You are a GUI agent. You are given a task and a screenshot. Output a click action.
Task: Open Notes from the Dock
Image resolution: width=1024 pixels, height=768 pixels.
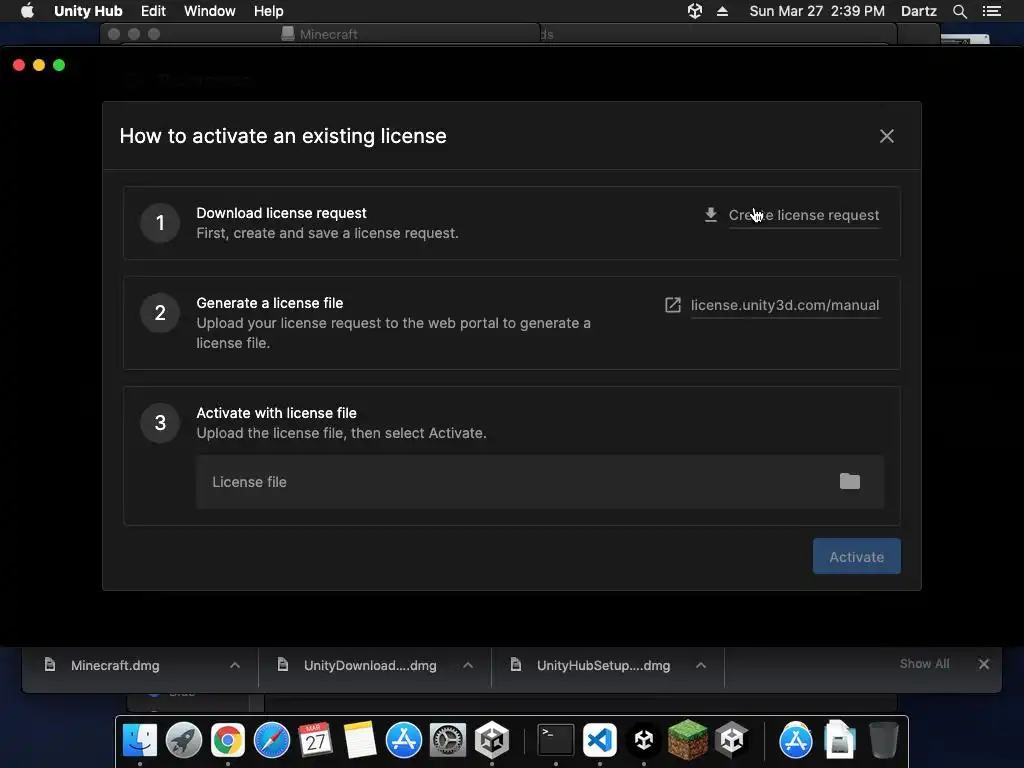click(x=360, y=740)
